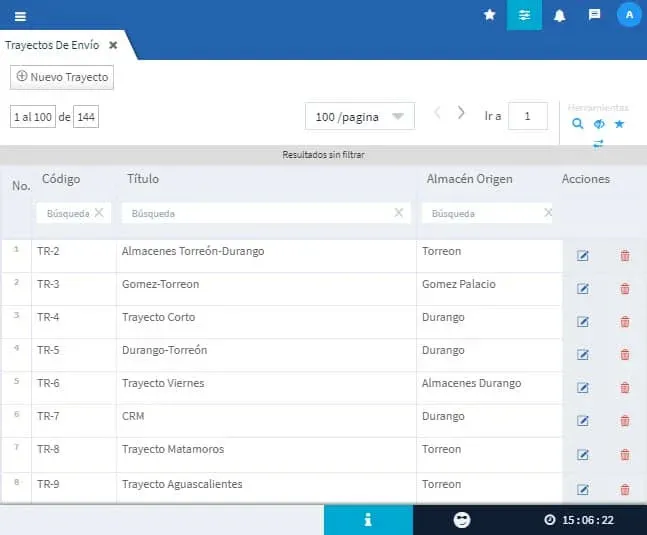Viewport: 647px width, 535px height.
Task: Close the Trayectos De Envío tab
Action: point(113,45)
